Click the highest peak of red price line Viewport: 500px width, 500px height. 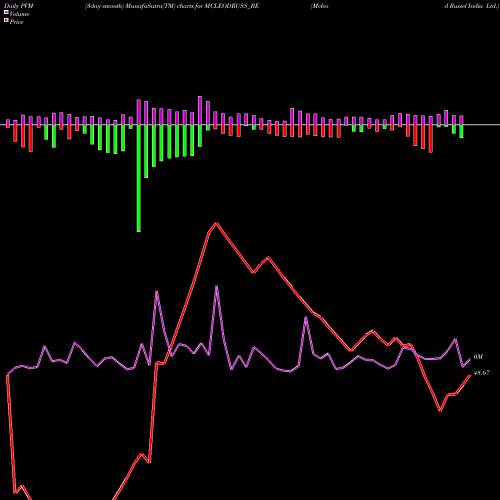tap(216, 223)
